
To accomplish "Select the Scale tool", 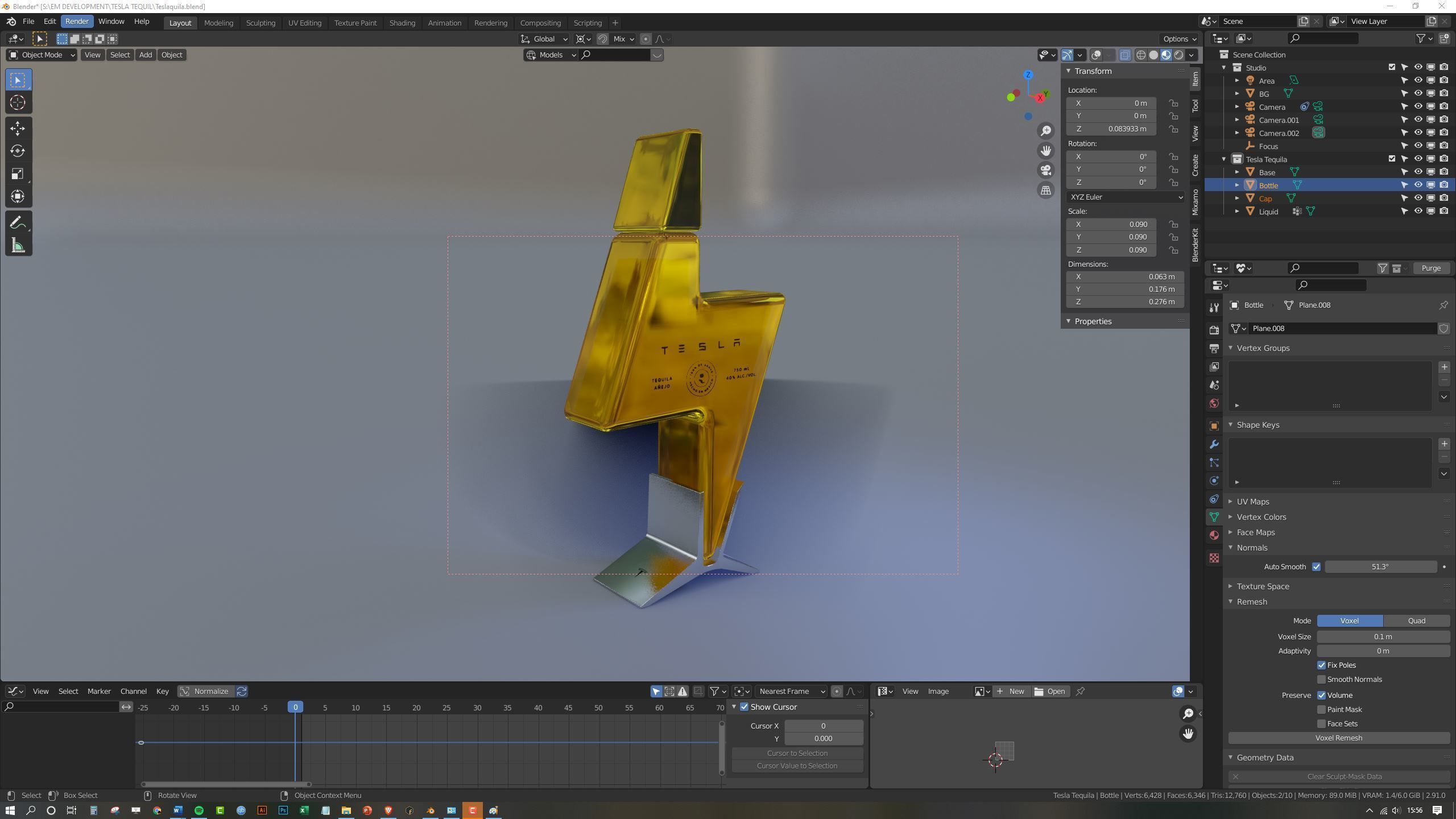I will (x=18, y=173).
